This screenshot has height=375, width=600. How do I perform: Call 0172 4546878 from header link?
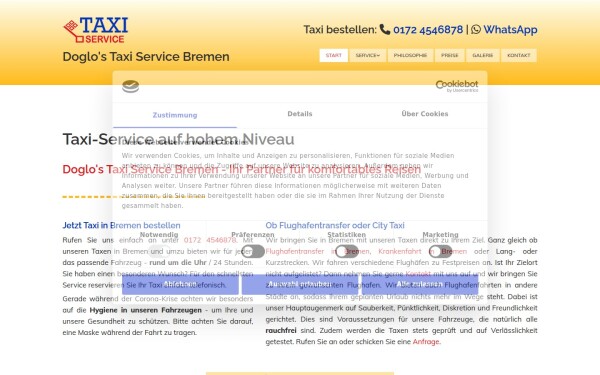(428, 29)
